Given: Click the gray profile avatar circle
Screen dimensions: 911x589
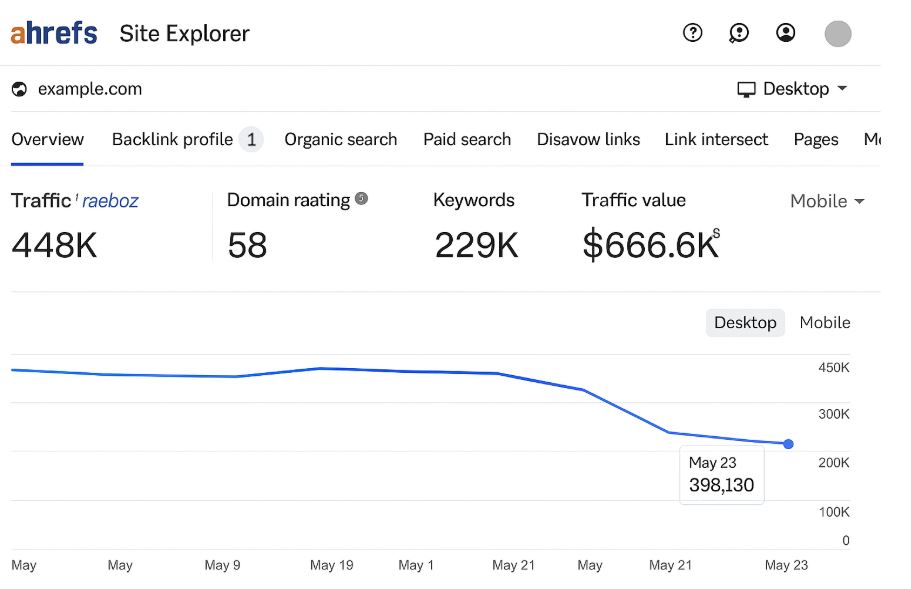Looking at the screenshot, I should [x=838, y=34].
